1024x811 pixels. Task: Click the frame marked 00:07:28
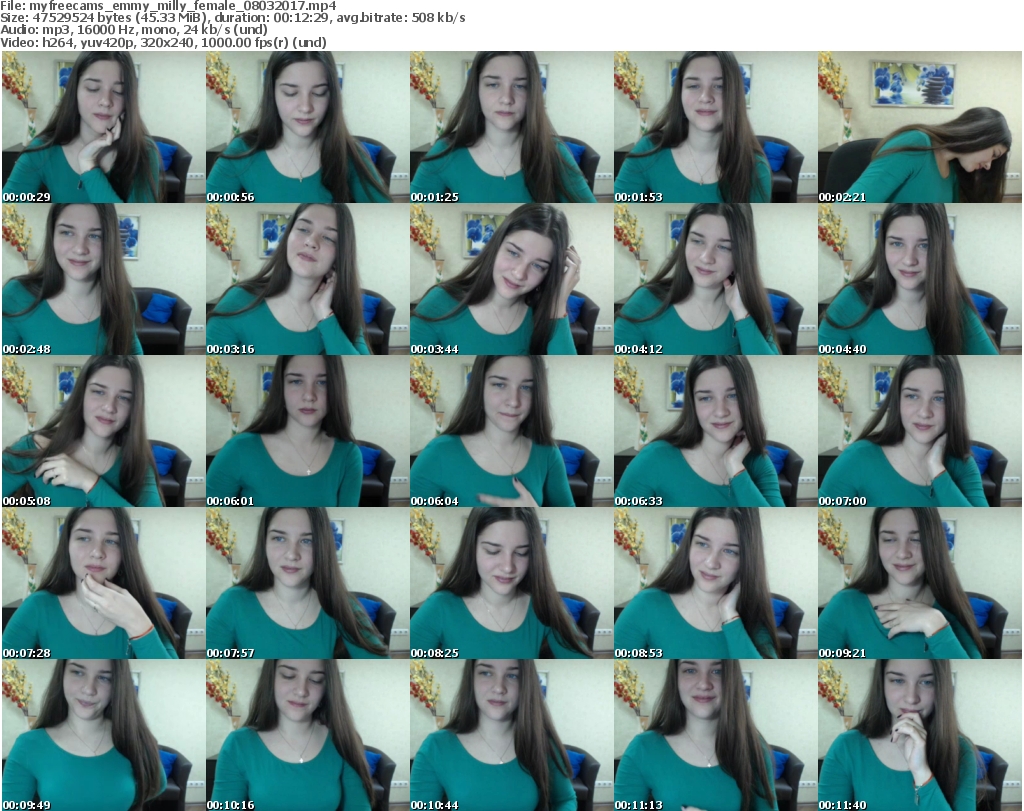tap(103, 583)
